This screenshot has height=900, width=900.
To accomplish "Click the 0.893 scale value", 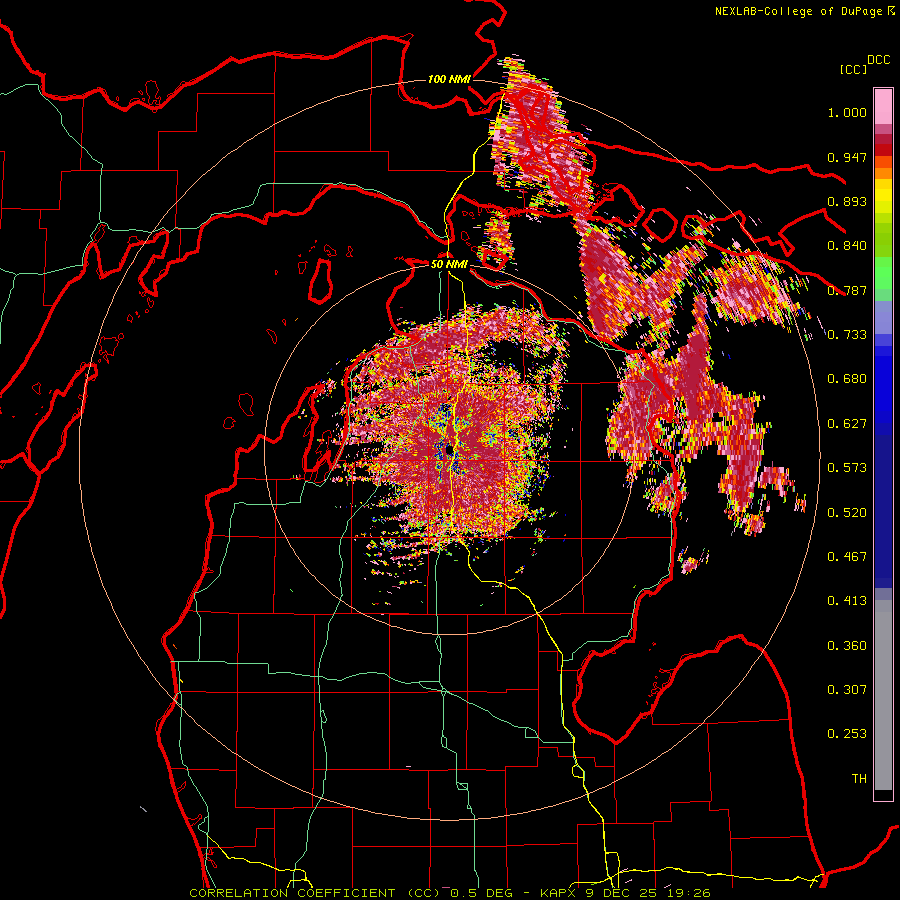I will 847,201.
